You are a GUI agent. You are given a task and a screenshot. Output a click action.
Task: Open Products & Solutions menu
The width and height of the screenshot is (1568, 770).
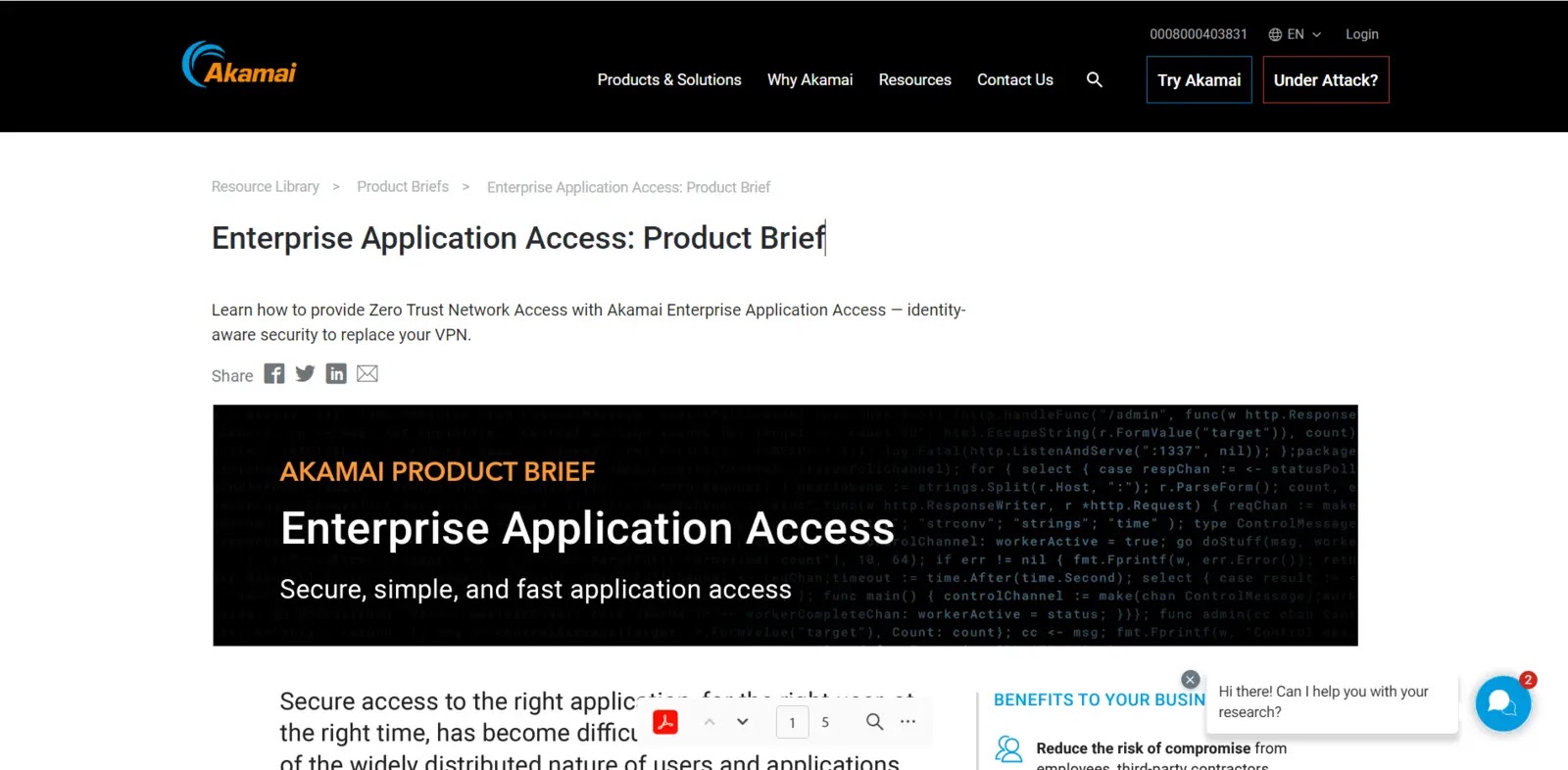click(669, 79)
